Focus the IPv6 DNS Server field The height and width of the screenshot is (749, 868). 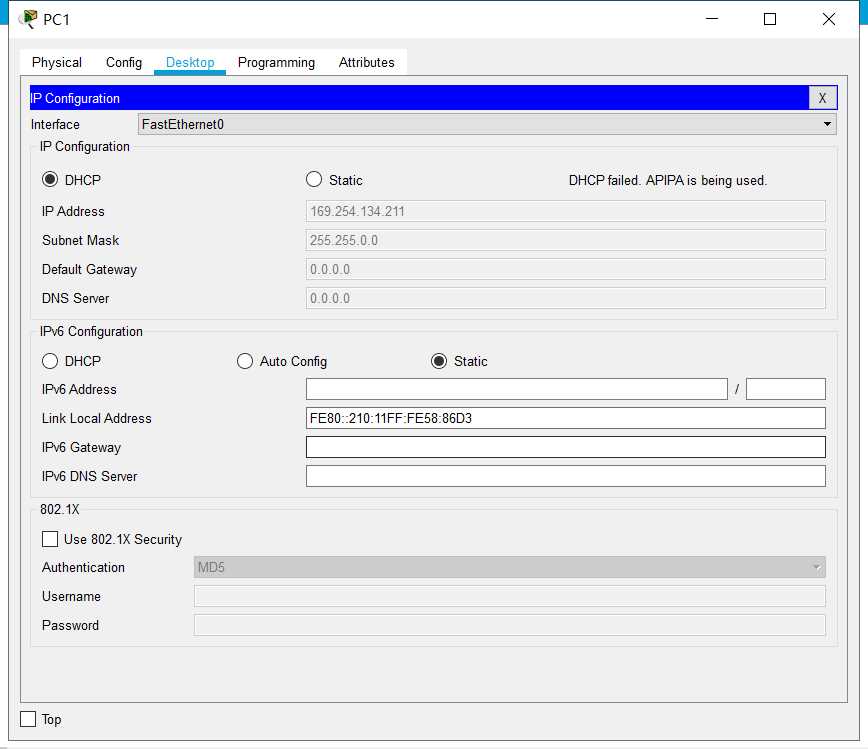[565, 476]
